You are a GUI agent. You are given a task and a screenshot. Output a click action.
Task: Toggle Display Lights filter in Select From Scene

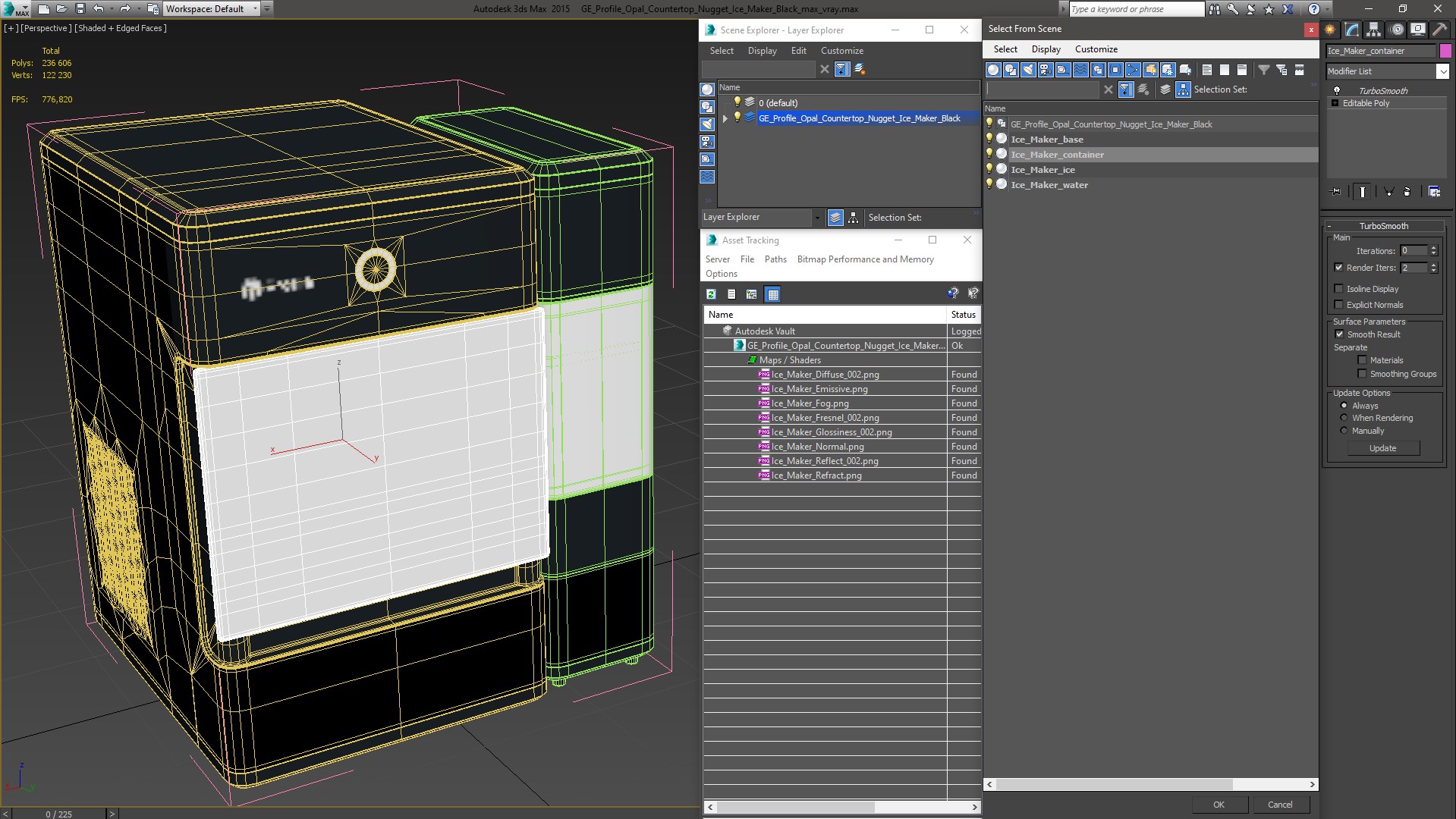pyautogui.click(x=1028, y=70)
